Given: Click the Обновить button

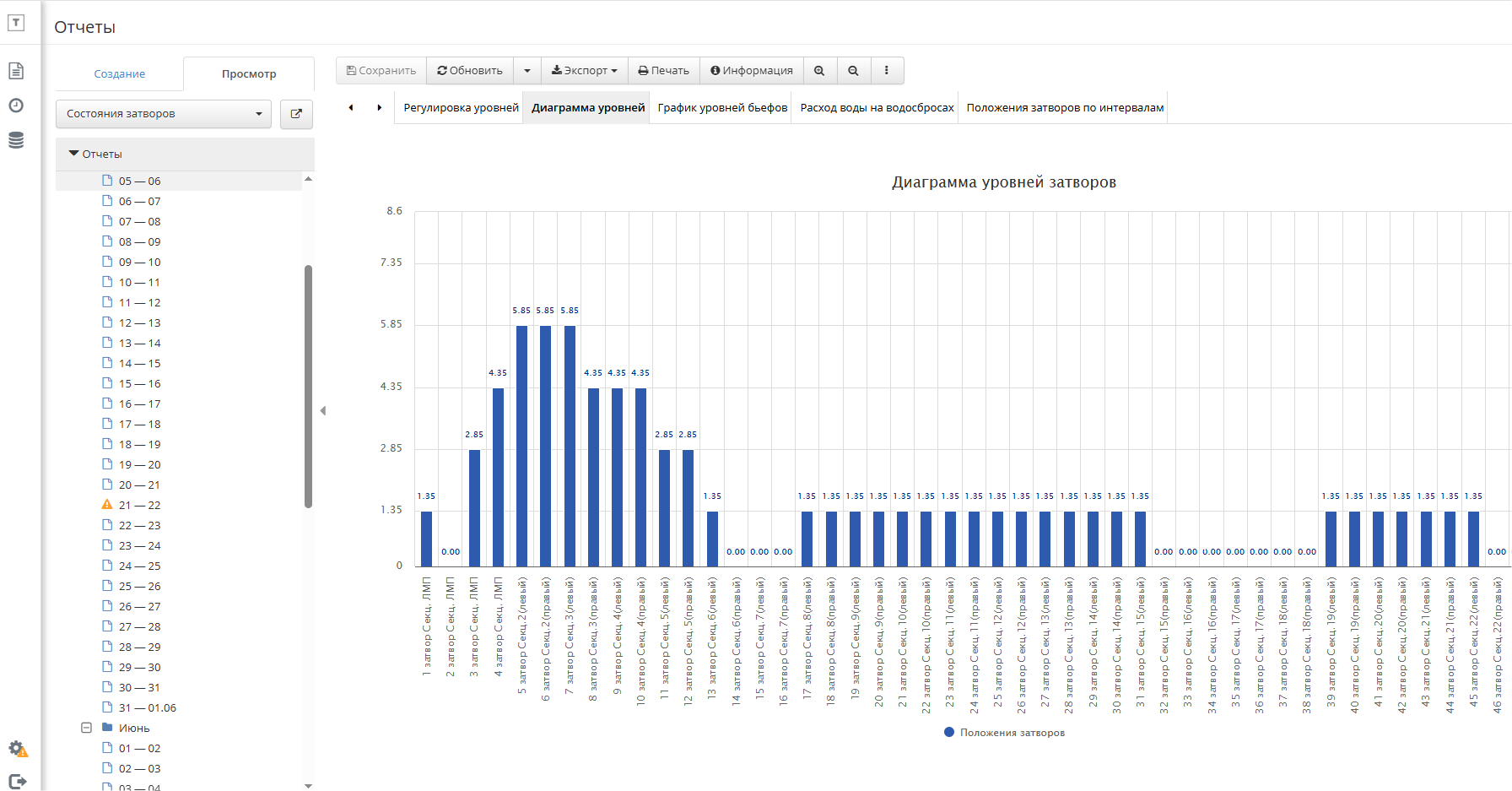Looking at the screenshot, I should pyautogui.click(x=470, y=71).
